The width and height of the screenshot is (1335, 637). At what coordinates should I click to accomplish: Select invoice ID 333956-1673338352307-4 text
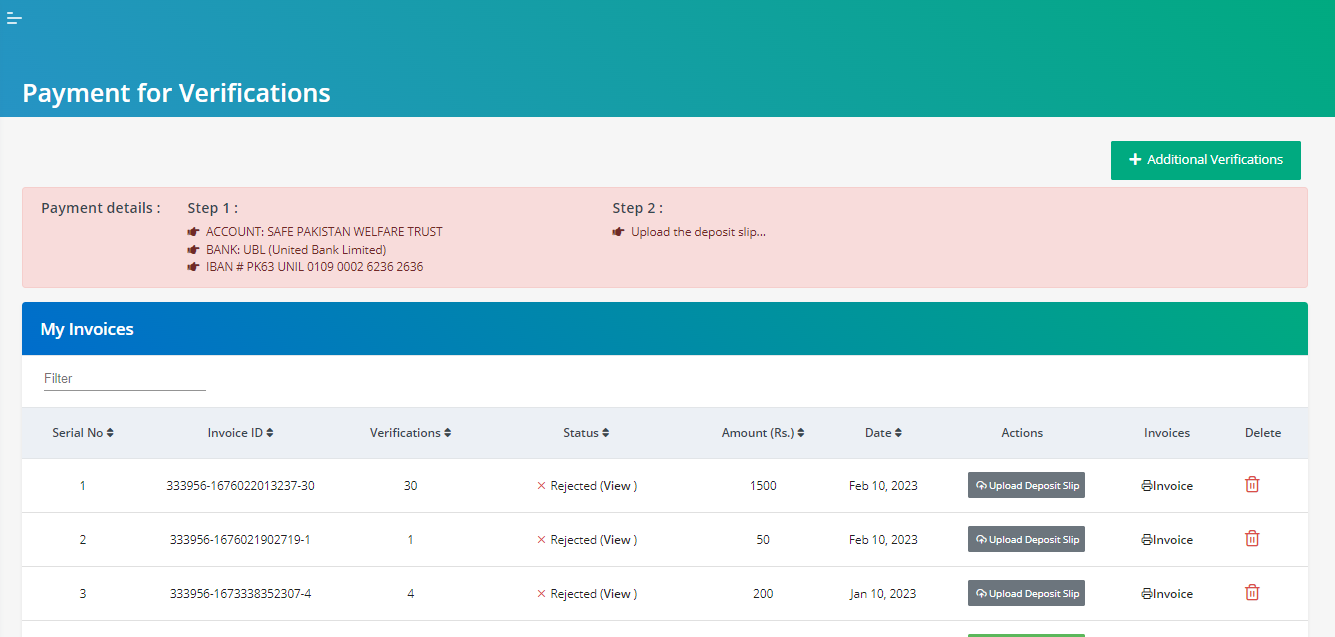[x=241, y=594]
